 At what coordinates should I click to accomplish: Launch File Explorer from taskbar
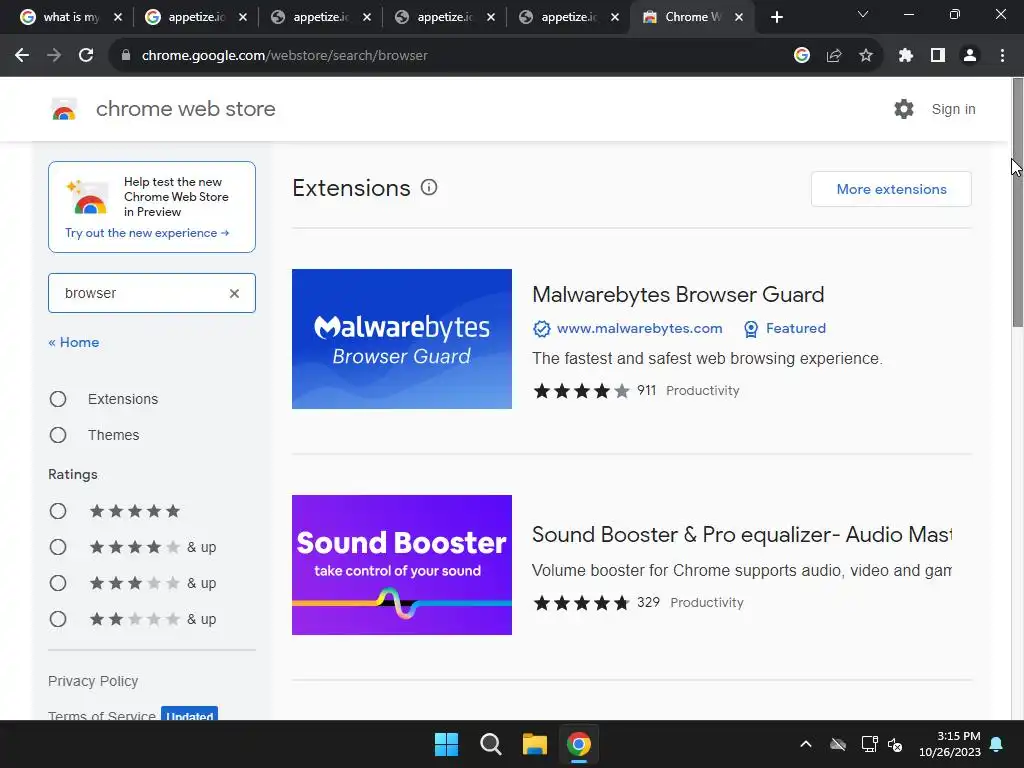pyautogui.click(x=535, y=744)
